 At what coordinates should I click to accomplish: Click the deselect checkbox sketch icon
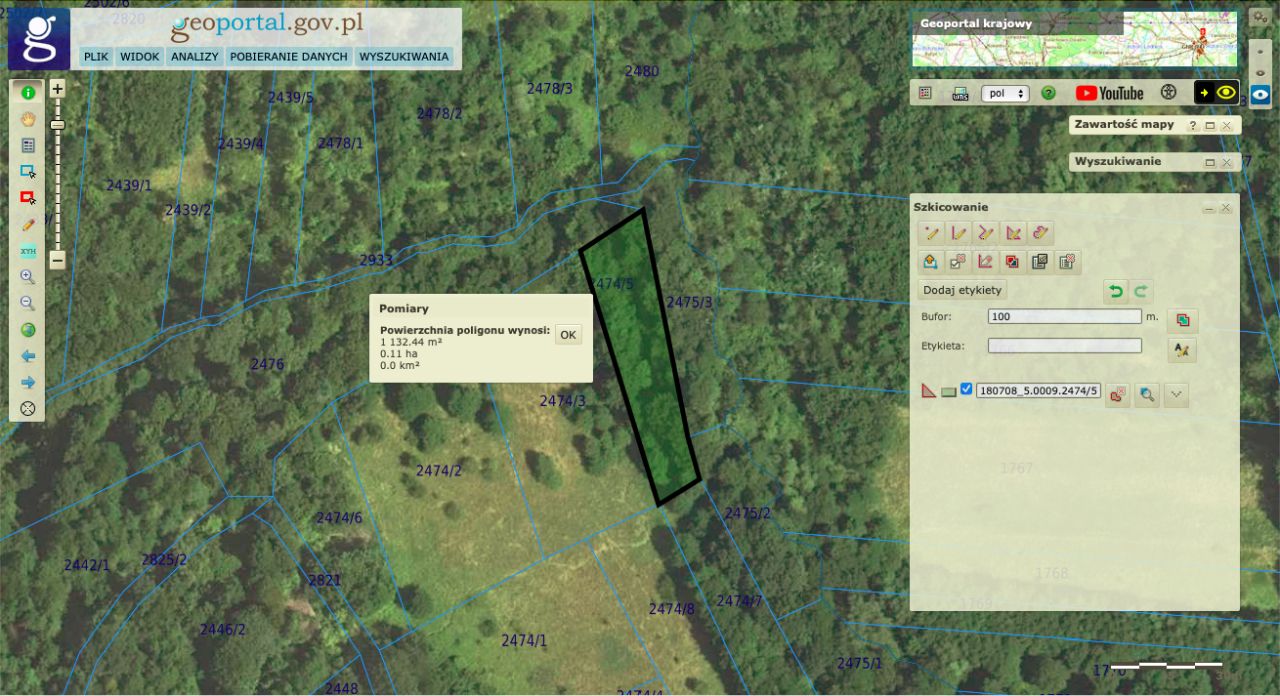[x=958, y=262]
